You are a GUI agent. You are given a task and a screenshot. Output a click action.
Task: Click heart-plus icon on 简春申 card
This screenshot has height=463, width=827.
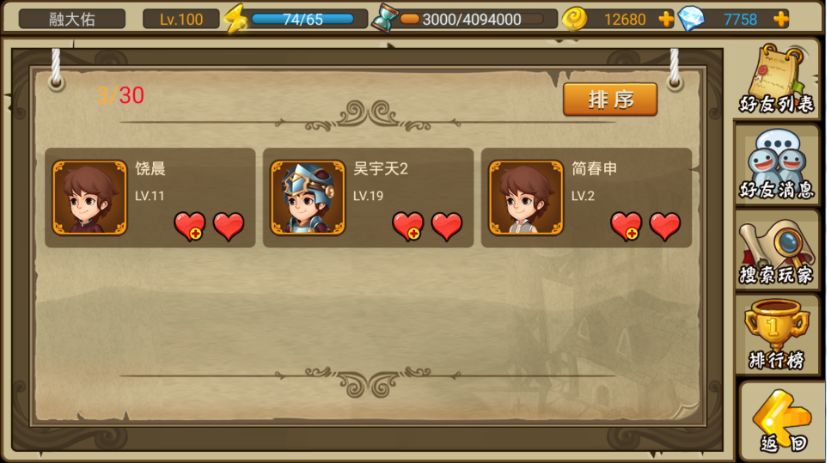click(626, 226)
